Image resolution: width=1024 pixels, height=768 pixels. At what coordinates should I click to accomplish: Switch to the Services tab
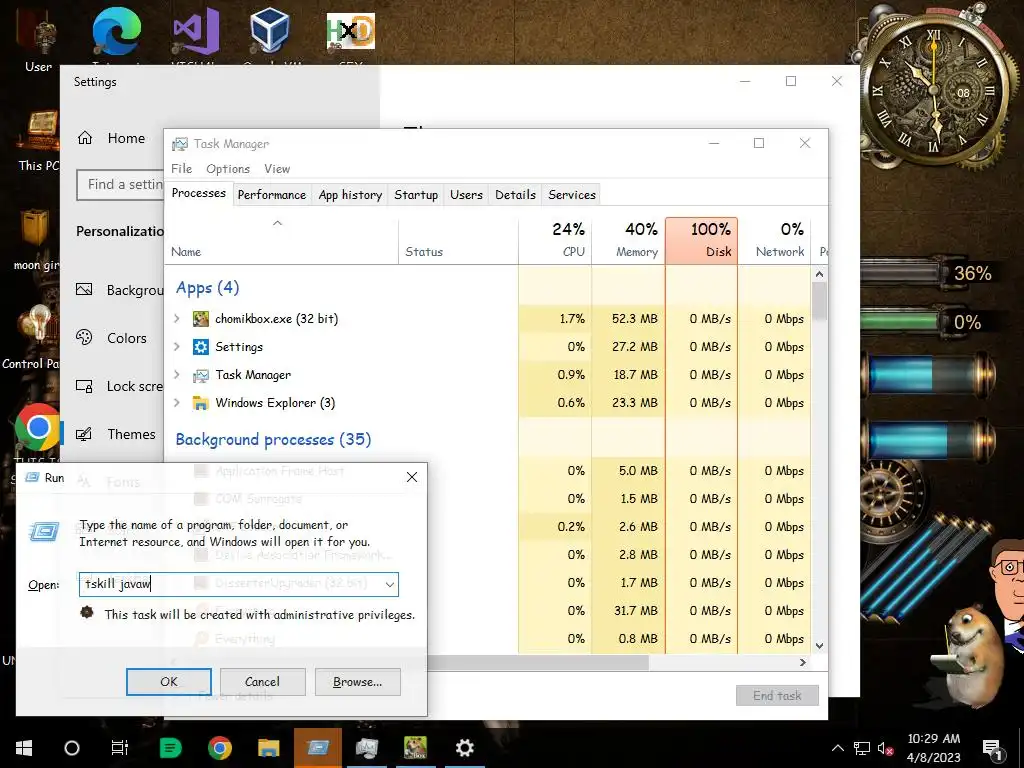(x=572, y=195)
